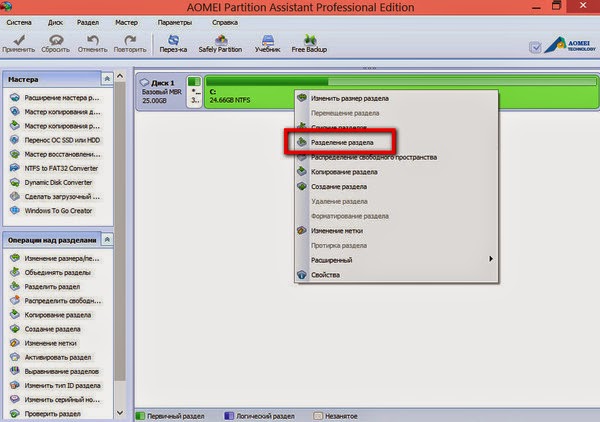This screenshot has height=422, width=600.
Task: Open the Система menu
Action: 19,23
